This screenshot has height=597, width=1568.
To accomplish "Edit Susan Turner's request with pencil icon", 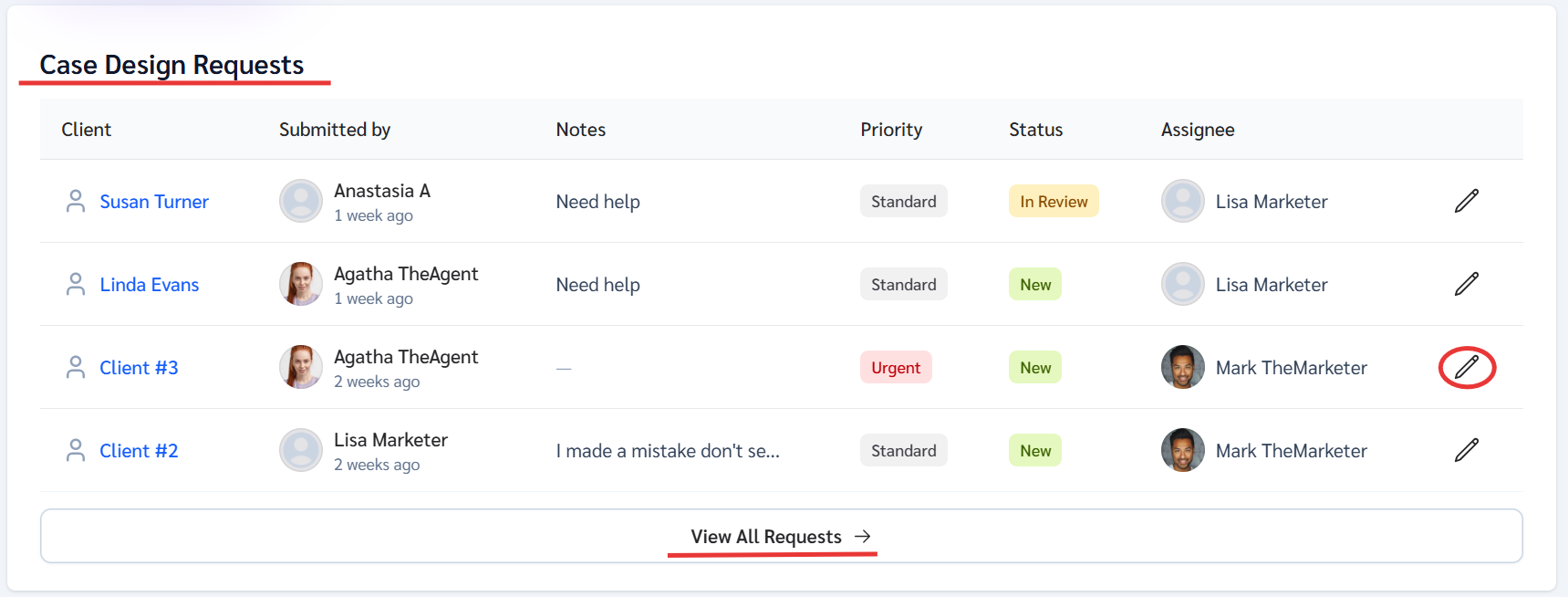I will tap(1466, 201).
